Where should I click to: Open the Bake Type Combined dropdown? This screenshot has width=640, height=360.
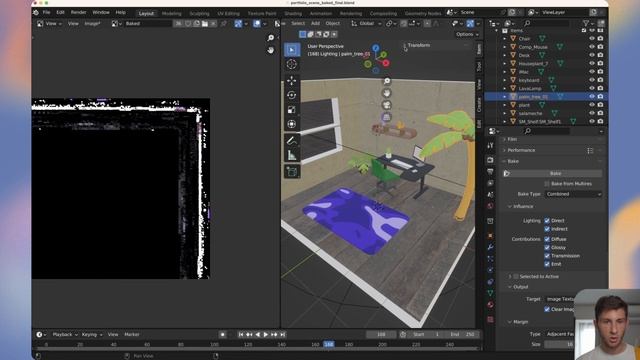pos(573,194)
